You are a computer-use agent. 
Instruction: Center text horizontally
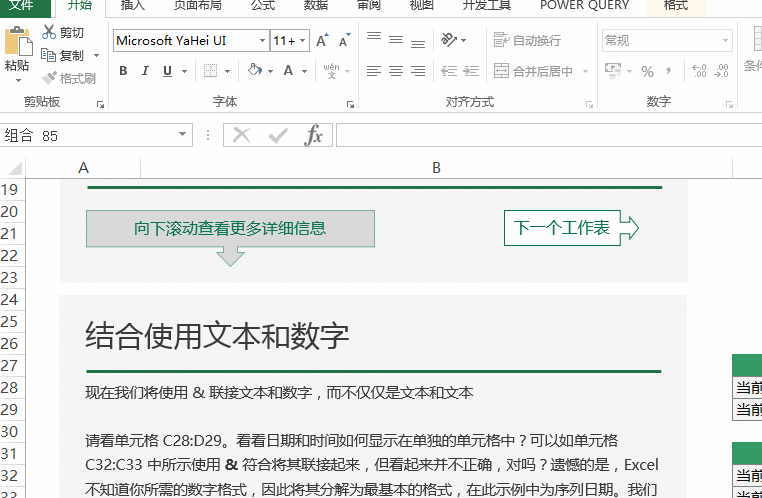point(396,71)
